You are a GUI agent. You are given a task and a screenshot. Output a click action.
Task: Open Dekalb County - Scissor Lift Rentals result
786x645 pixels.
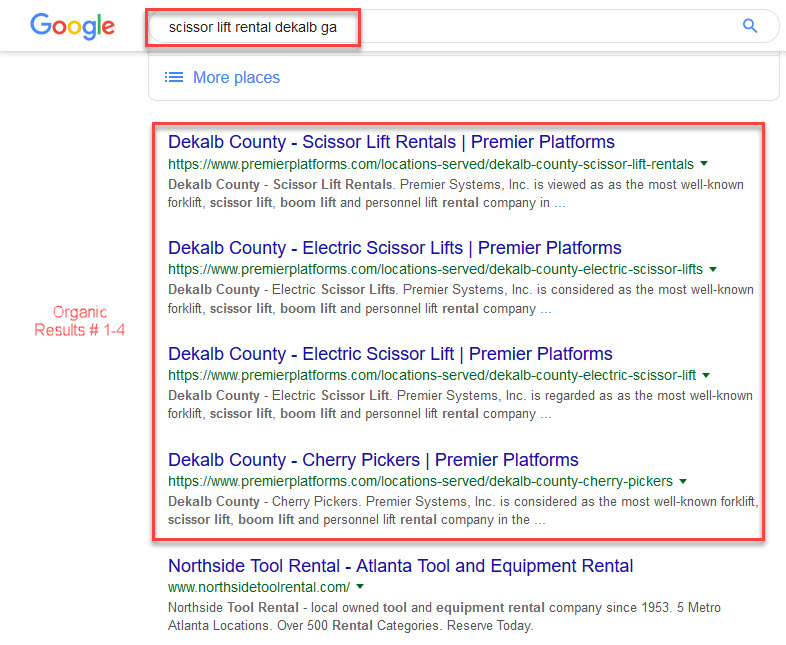coord(391,142)
